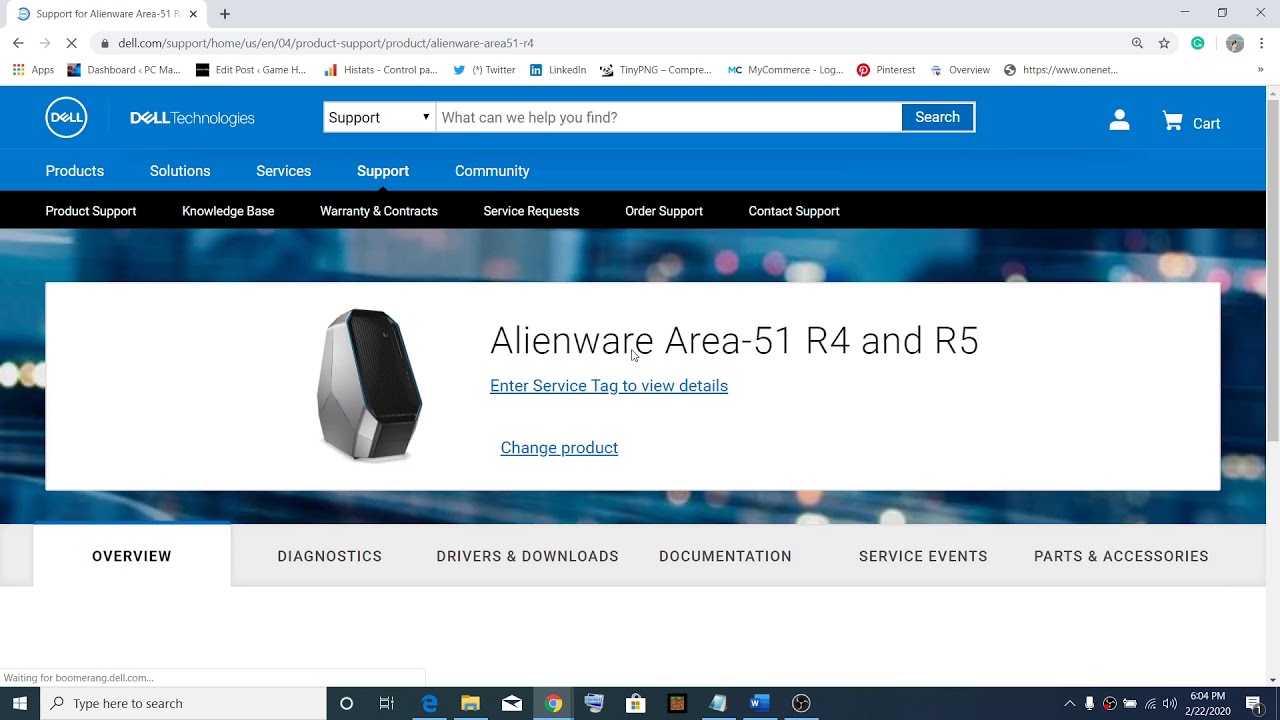Viewport: 1280px width, 720px height.
Task: Open File Explorer from taskbar
Action: [470, 703]
